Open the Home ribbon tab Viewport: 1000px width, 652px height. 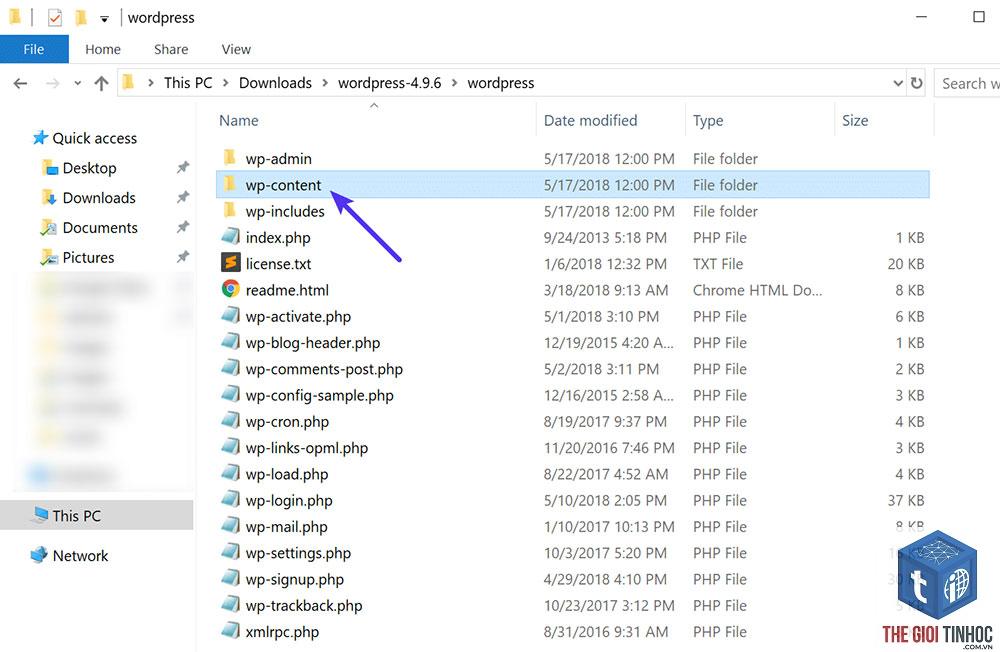coord(103,49)
